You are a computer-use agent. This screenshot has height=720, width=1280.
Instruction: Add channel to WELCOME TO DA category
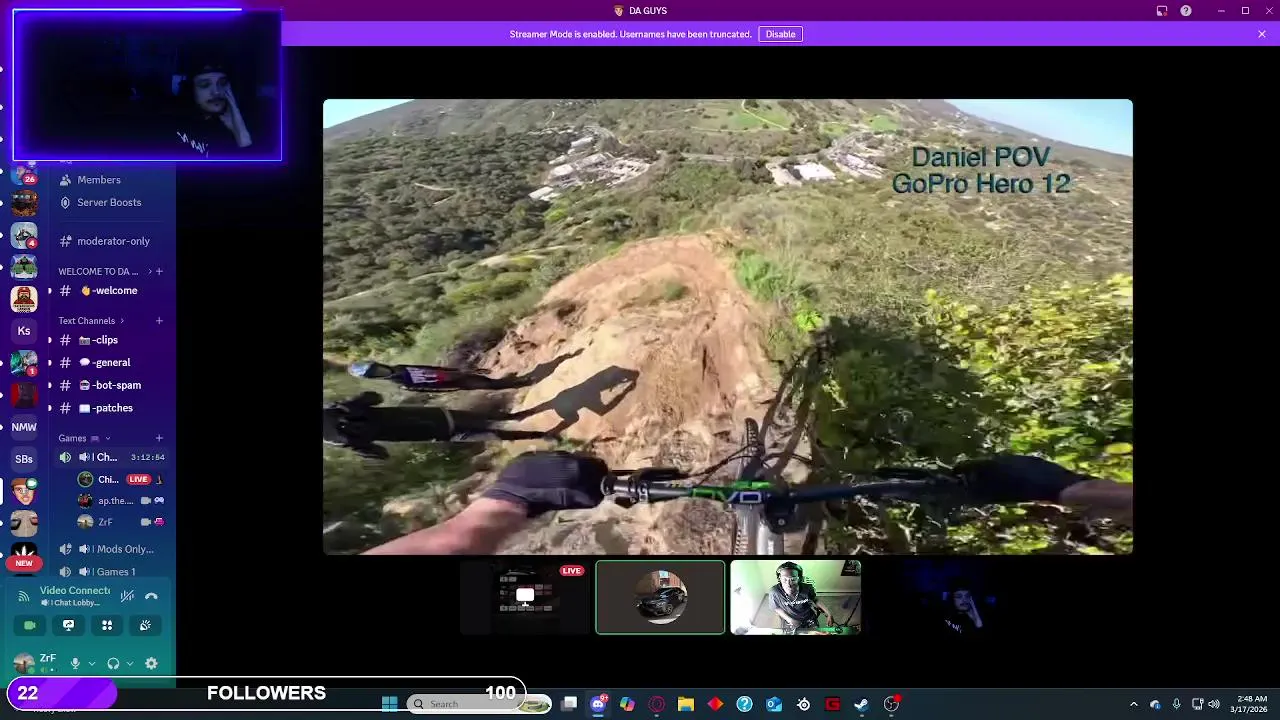159,271
